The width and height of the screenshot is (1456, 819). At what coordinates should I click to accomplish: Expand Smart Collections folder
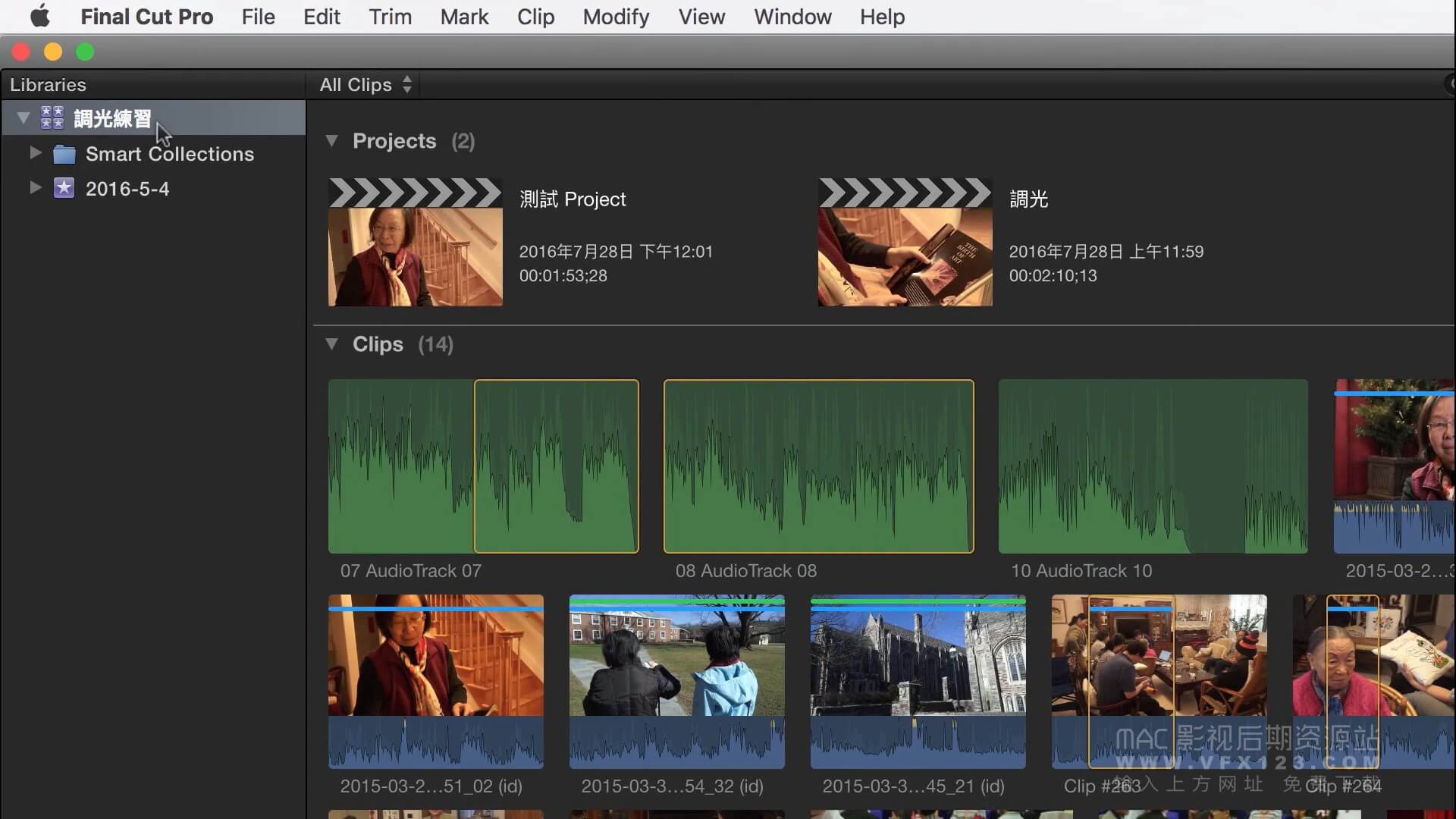[35, 152]
